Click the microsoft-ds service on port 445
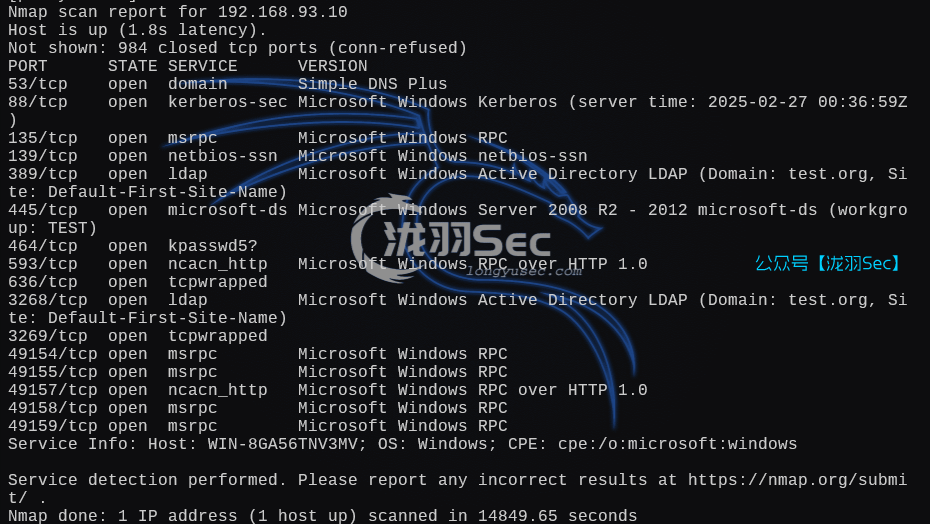The height and width of the screenshot is (524, 930). click(x=227, y=210)
